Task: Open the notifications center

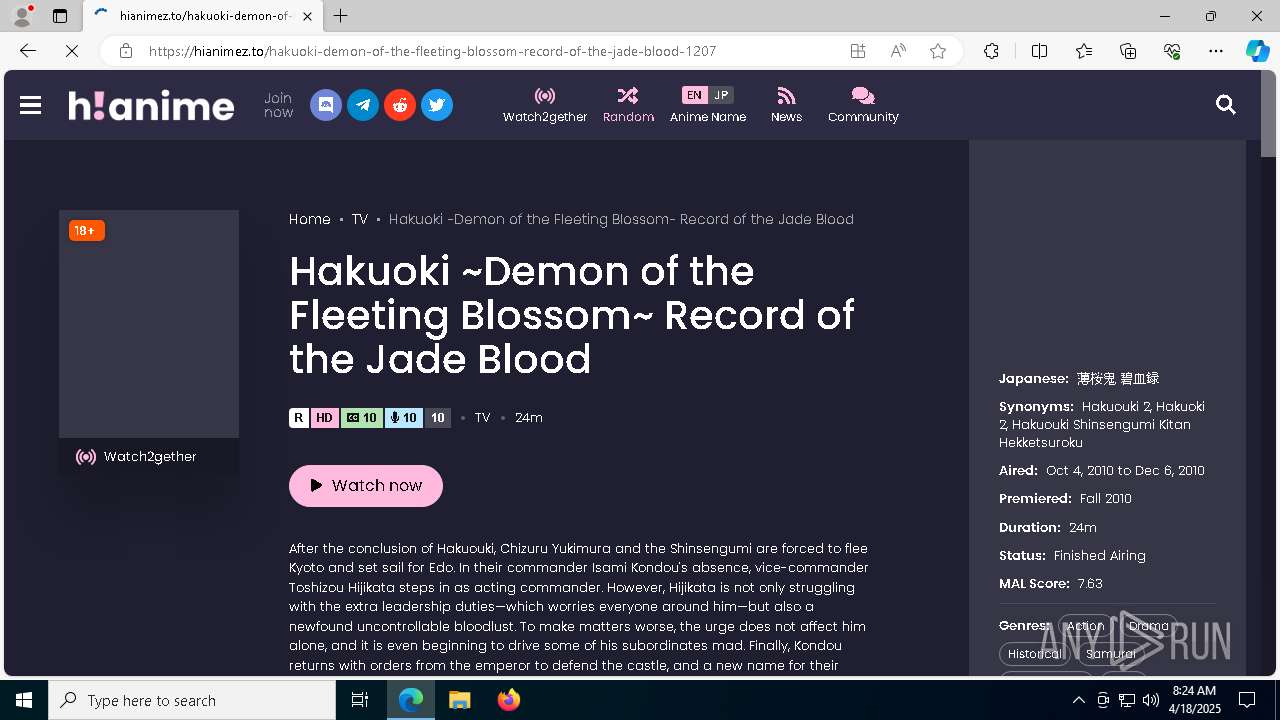Action: [x=1247, y=700]
